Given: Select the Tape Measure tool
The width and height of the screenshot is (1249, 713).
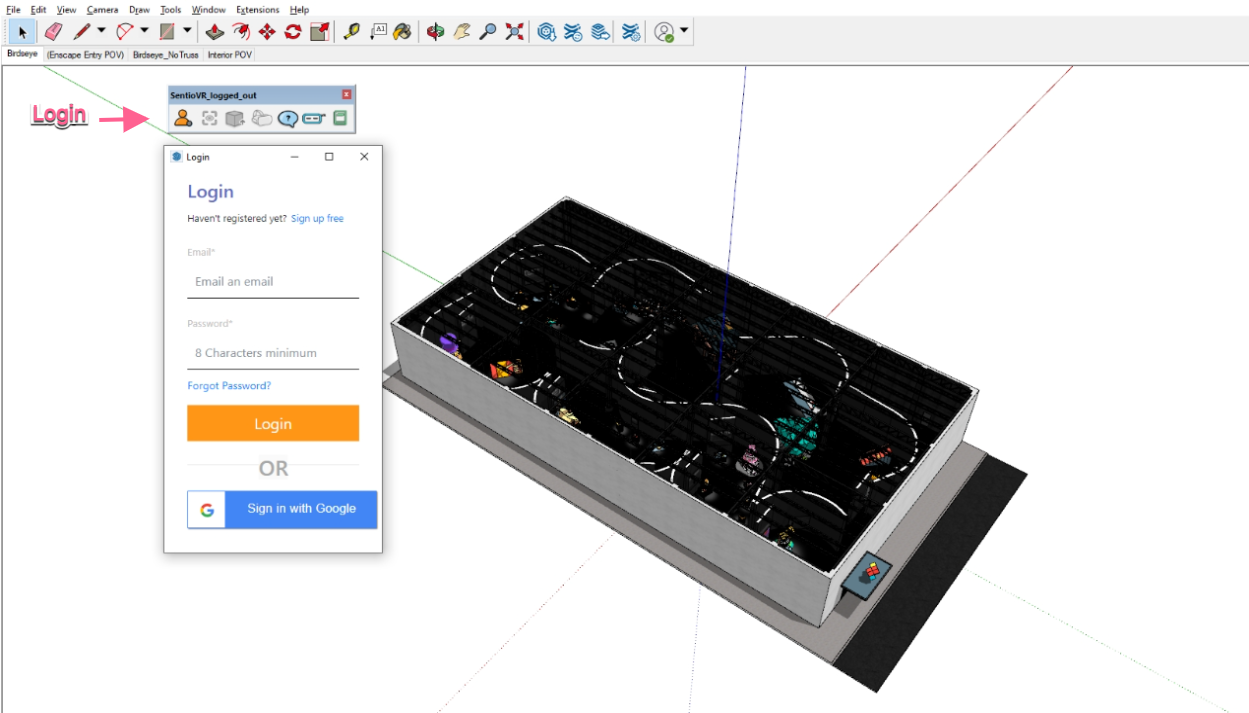Looking at the screenshot, I should click(x=351, y=32).
